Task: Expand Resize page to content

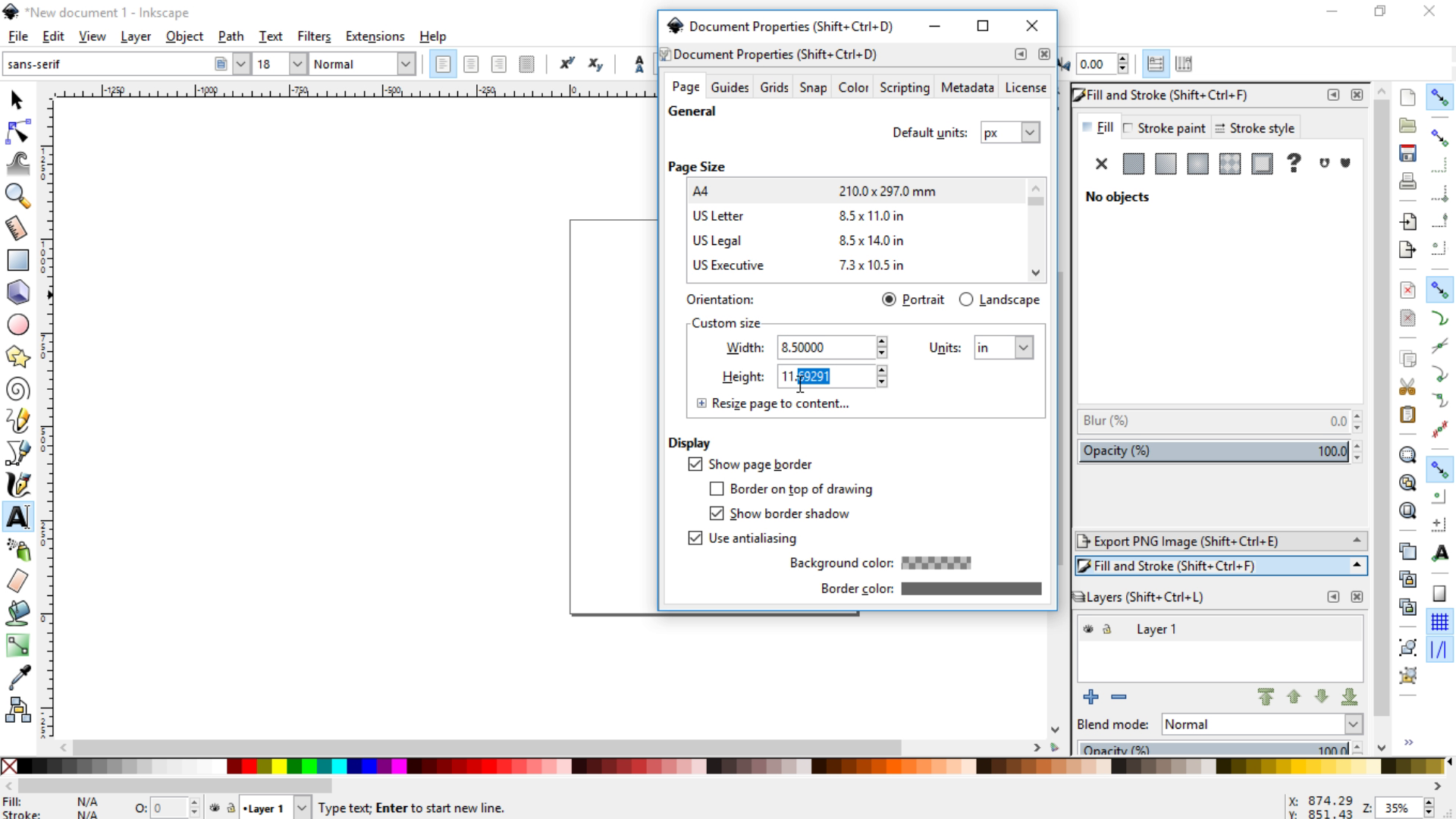Action: (x=701, y=403)
